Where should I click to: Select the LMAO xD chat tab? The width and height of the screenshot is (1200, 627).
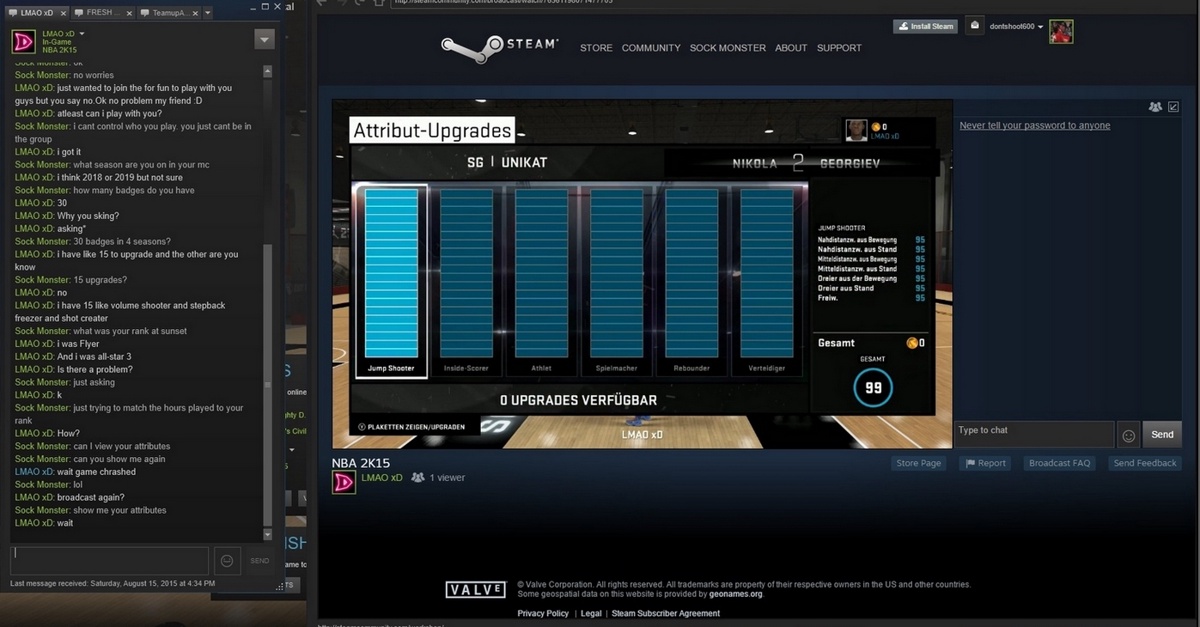tap(36, 13)
